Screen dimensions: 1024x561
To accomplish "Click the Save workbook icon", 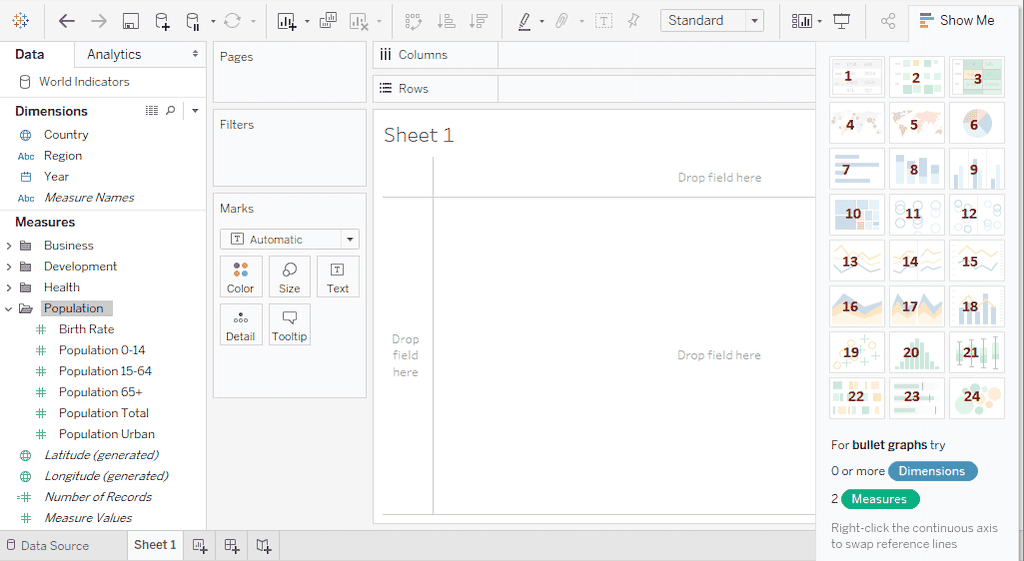I will 130,21.
